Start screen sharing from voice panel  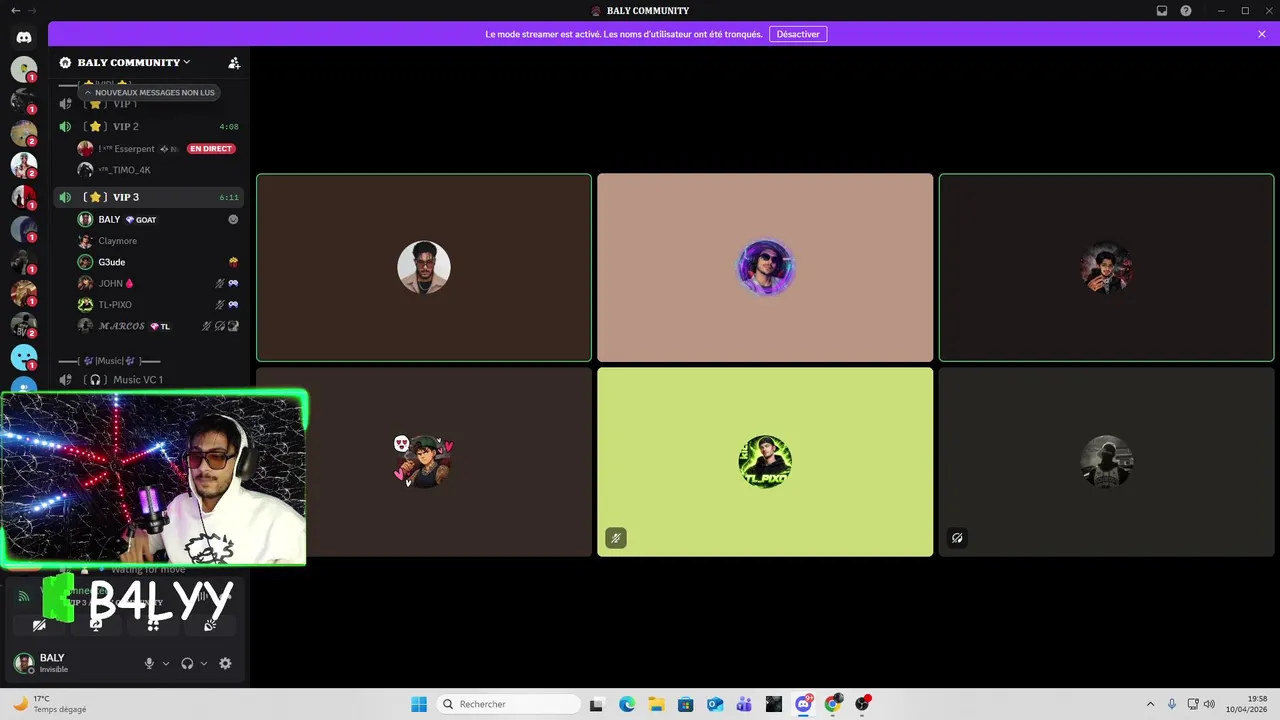[x=96, y=625]
